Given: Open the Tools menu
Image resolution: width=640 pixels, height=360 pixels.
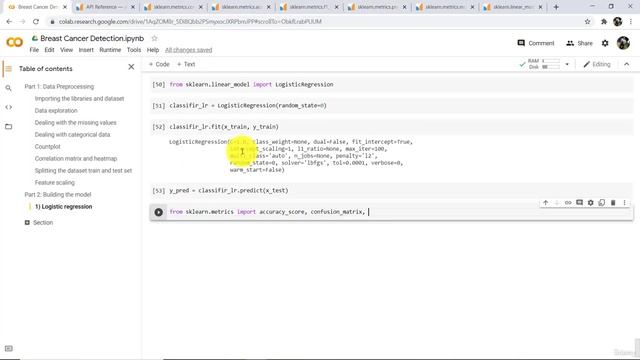Looking at the screenshot, I should click(134, 50).
